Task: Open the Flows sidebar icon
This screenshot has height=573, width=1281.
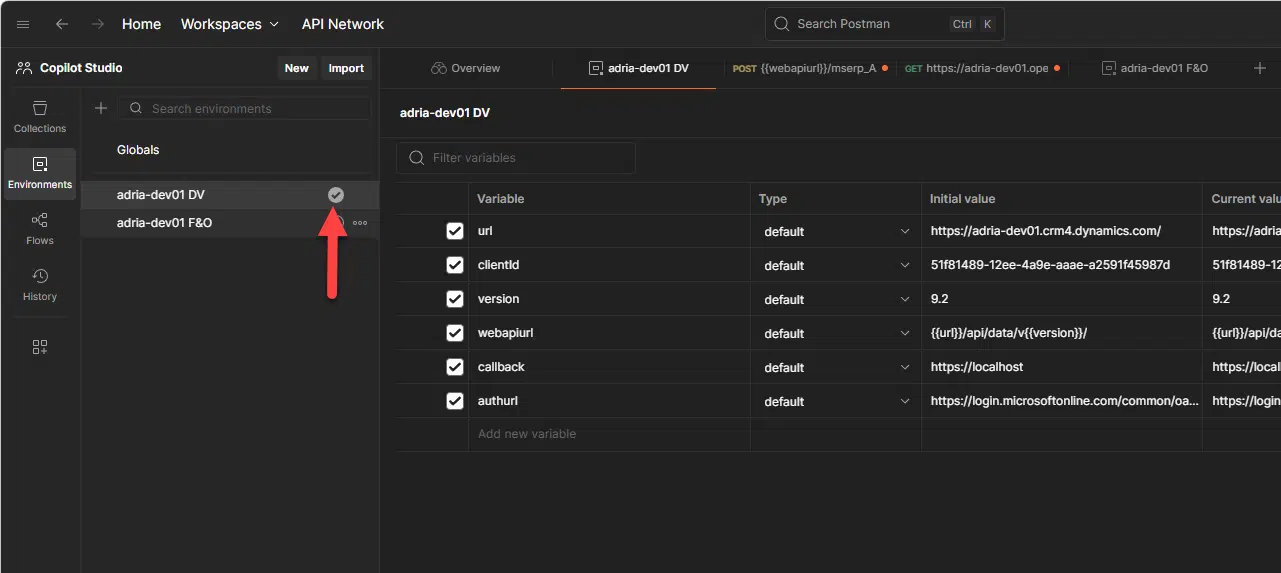Action: (40, 228)
